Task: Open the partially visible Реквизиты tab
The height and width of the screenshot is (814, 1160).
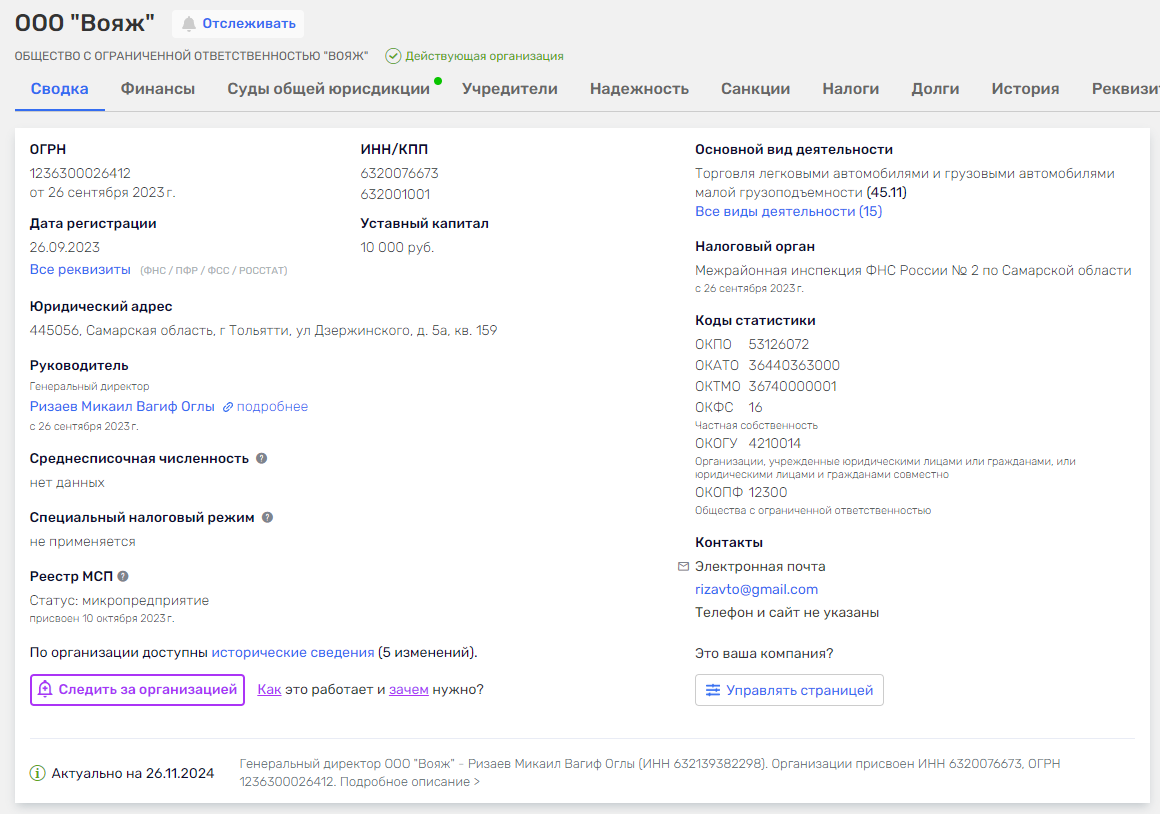Action: coord(1125,89)
